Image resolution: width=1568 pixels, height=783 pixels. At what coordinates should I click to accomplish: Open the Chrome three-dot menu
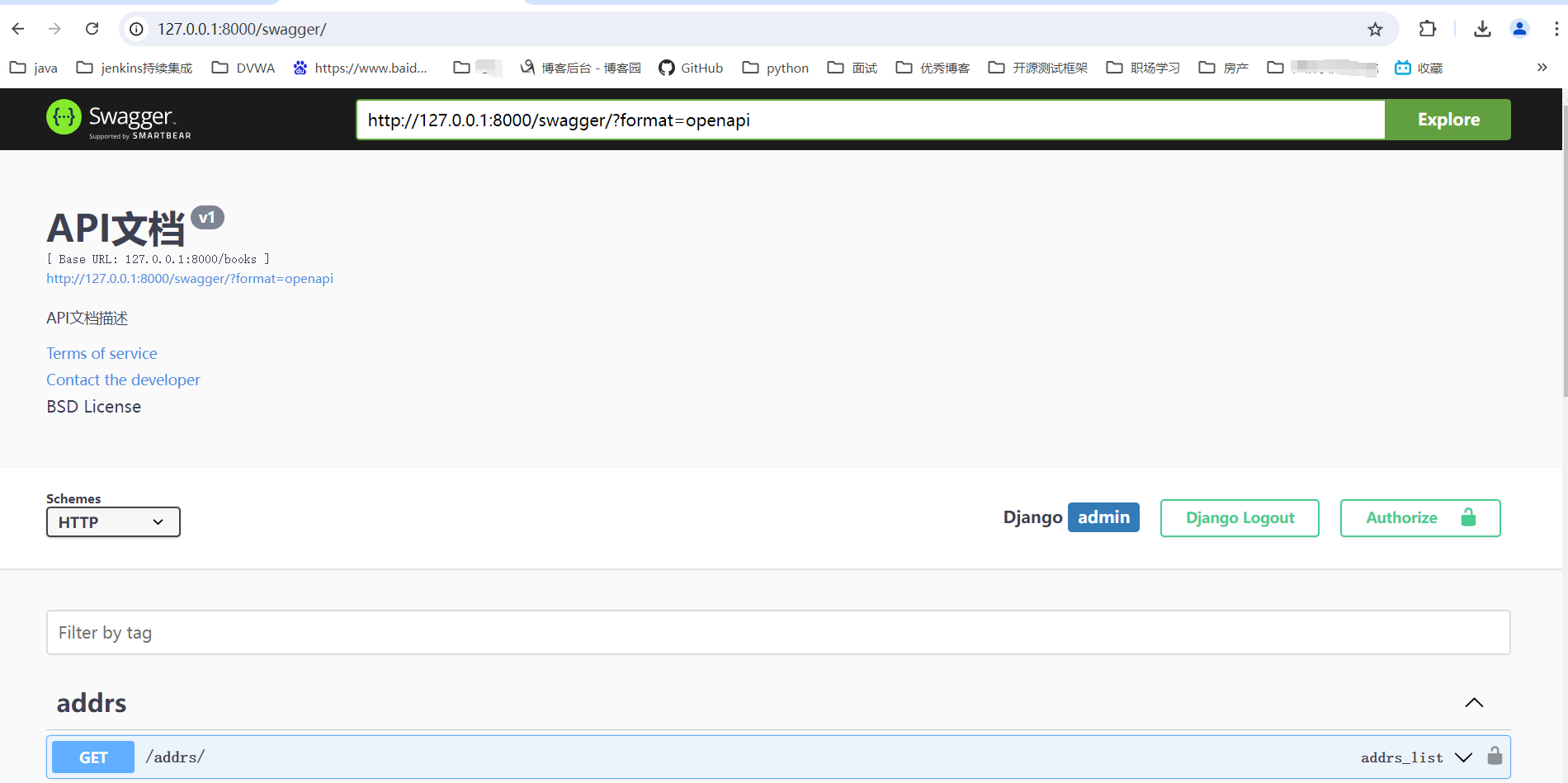(x=1556, y=29)
